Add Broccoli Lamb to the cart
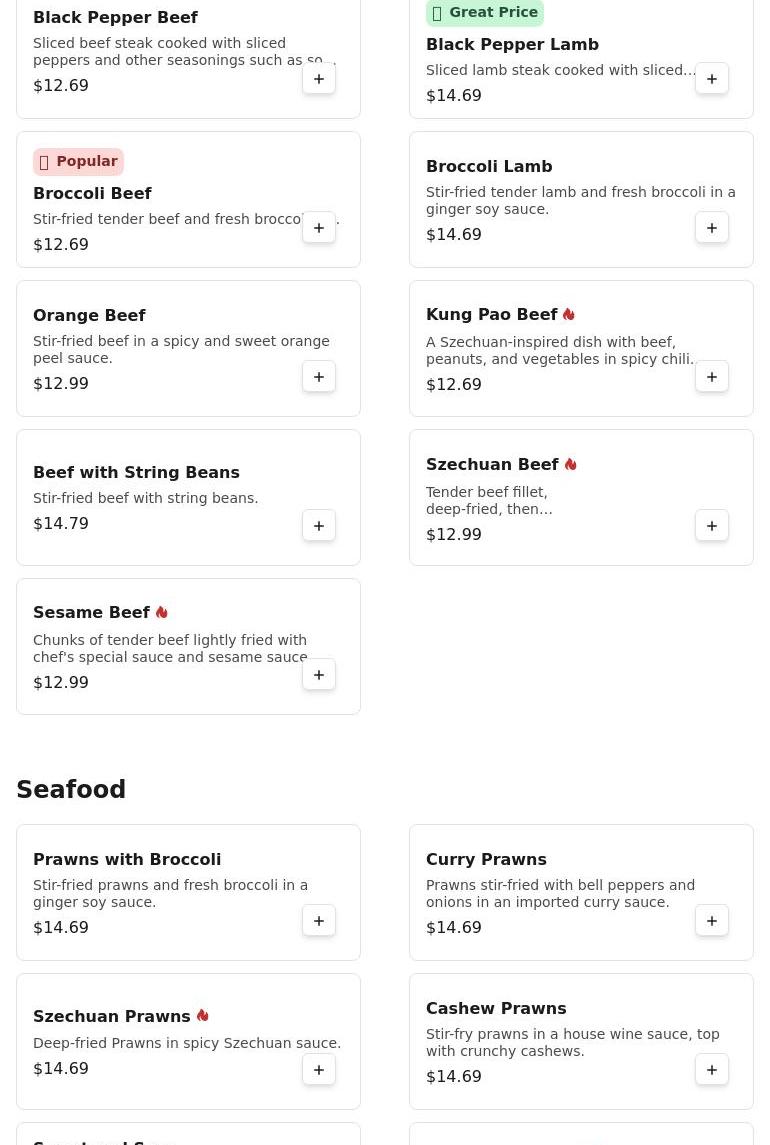 (712, 228)
